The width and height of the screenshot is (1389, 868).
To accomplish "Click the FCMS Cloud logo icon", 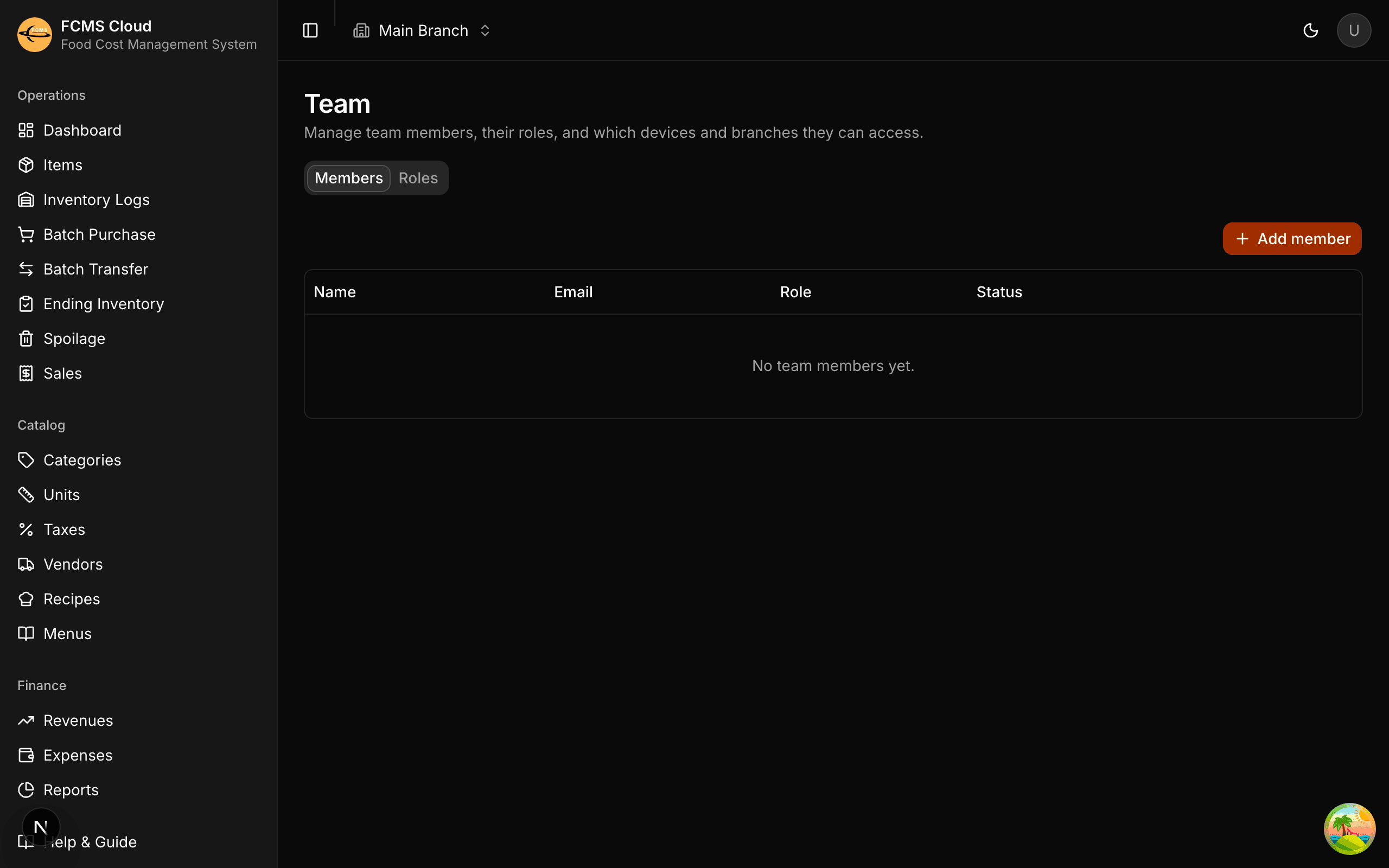I will coord(34,34).
